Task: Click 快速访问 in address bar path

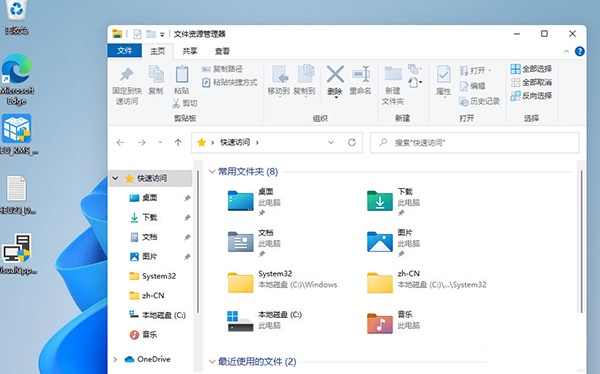Action: click(x=235, y=142)
